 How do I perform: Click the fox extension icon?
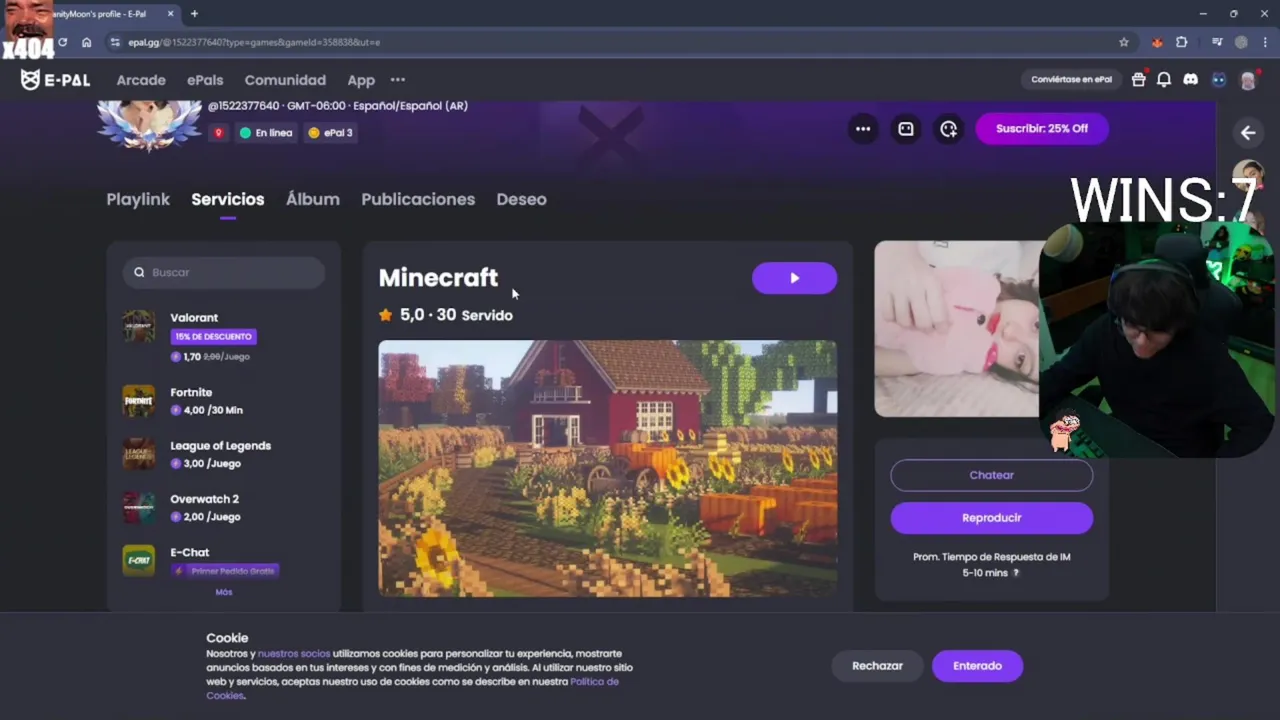coord(1157,42)
